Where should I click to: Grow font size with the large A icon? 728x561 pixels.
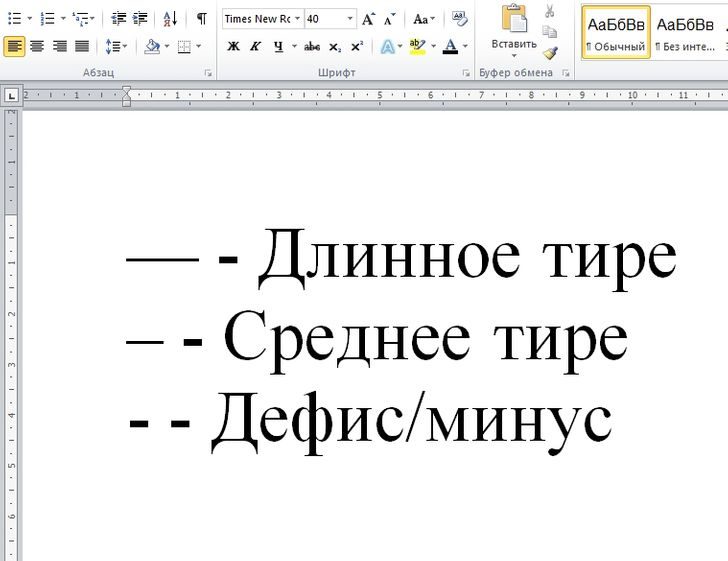(x=368, y=19)
